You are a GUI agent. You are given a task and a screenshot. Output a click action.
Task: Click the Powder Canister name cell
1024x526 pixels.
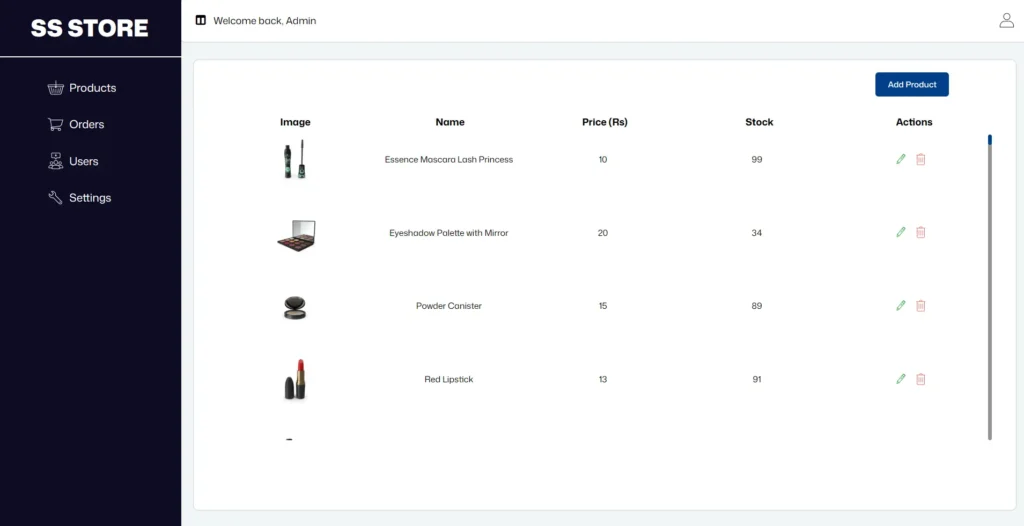click(449, 306)
